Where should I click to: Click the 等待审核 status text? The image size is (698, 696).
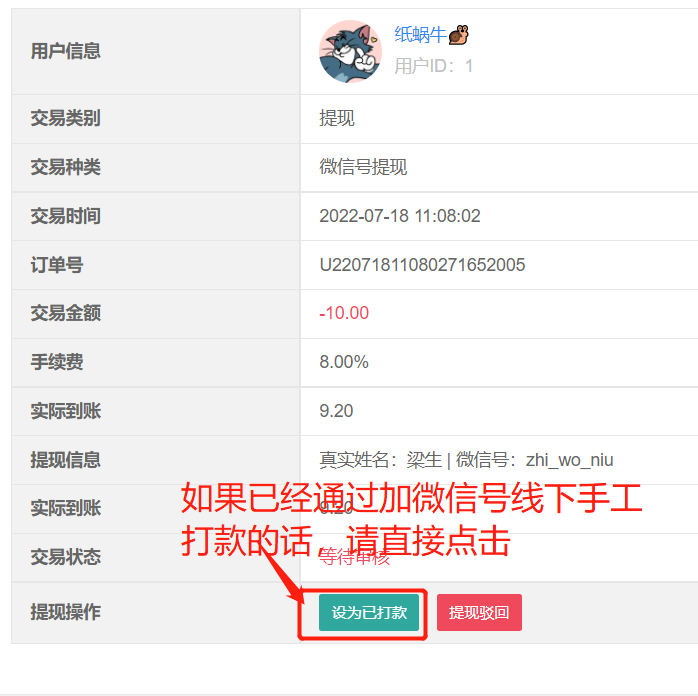pyautogui.click(x=354, y=557)
